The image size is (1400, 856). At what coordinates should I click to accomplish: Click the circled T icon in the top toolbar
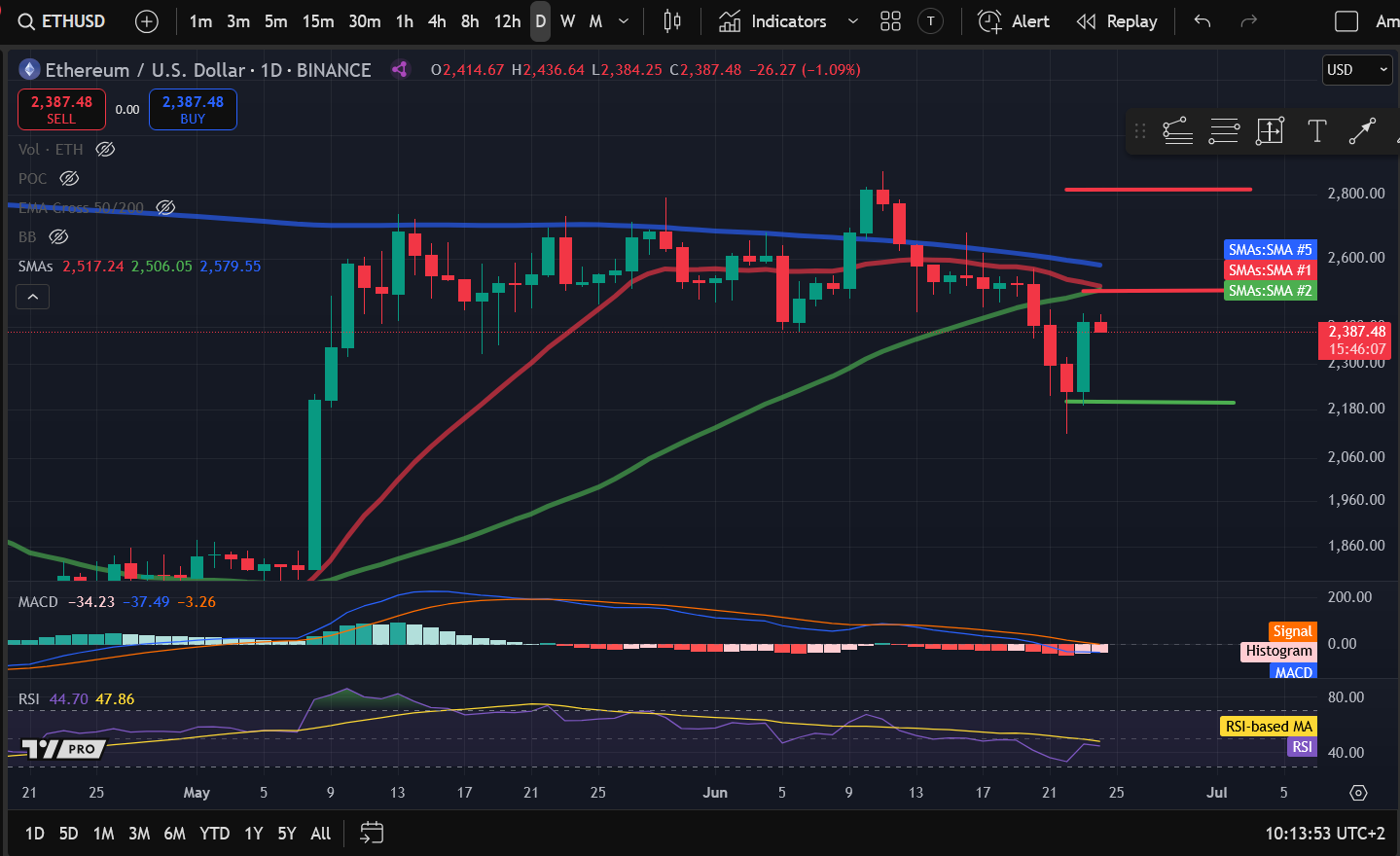coord(931,21)
